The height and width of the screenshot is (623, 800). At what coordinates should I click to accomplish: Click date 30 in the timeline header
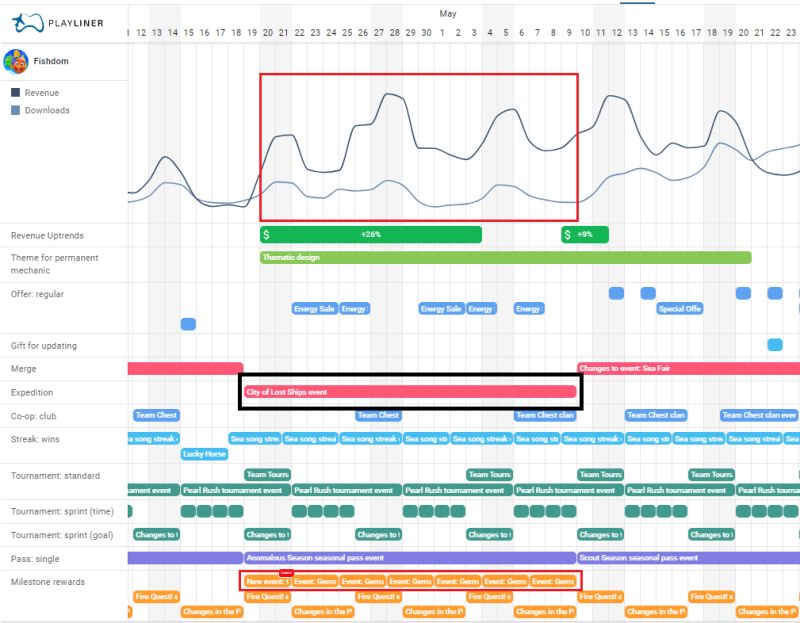pos(426,33)
